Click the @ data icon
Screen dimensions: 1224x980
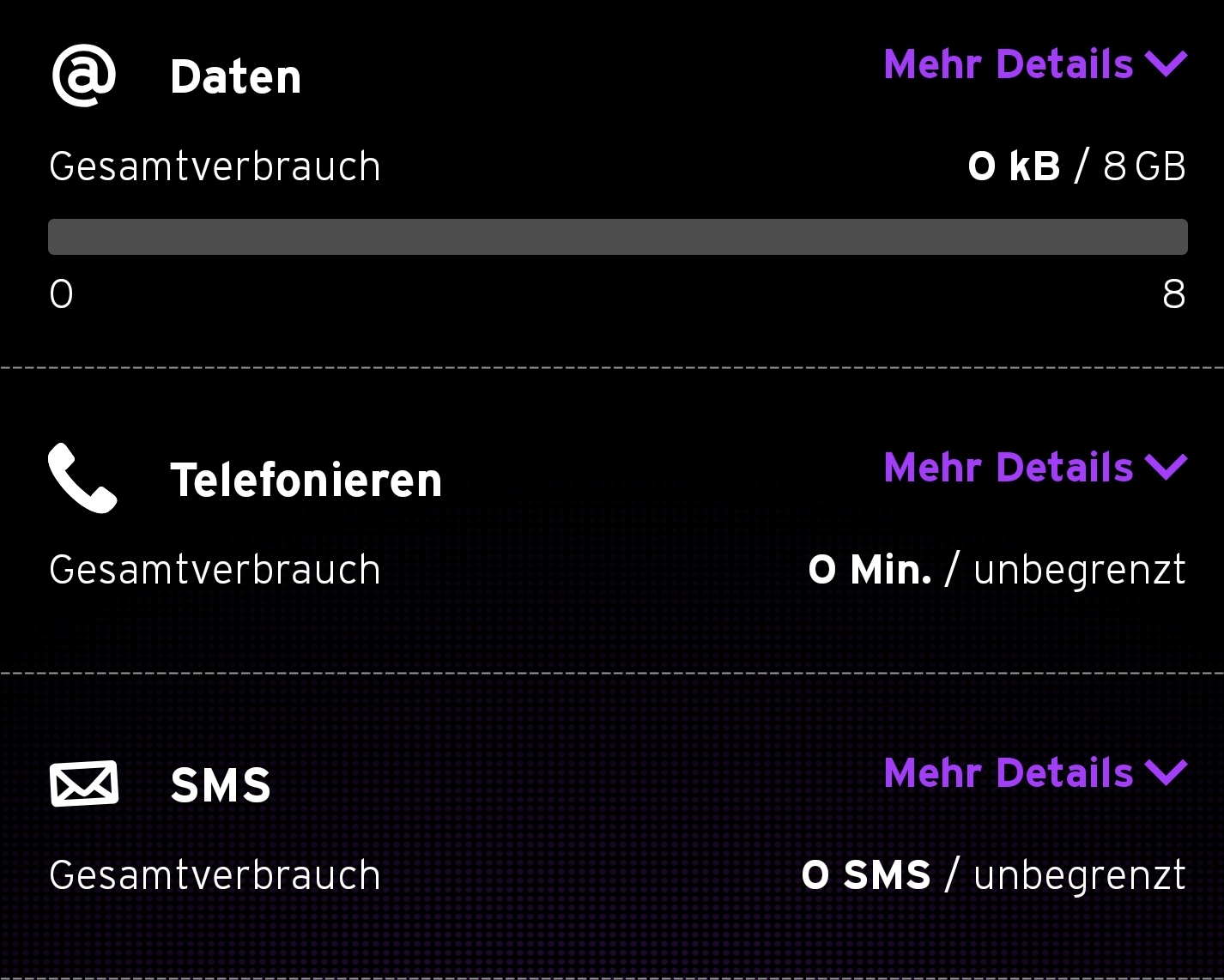point(83,76)
